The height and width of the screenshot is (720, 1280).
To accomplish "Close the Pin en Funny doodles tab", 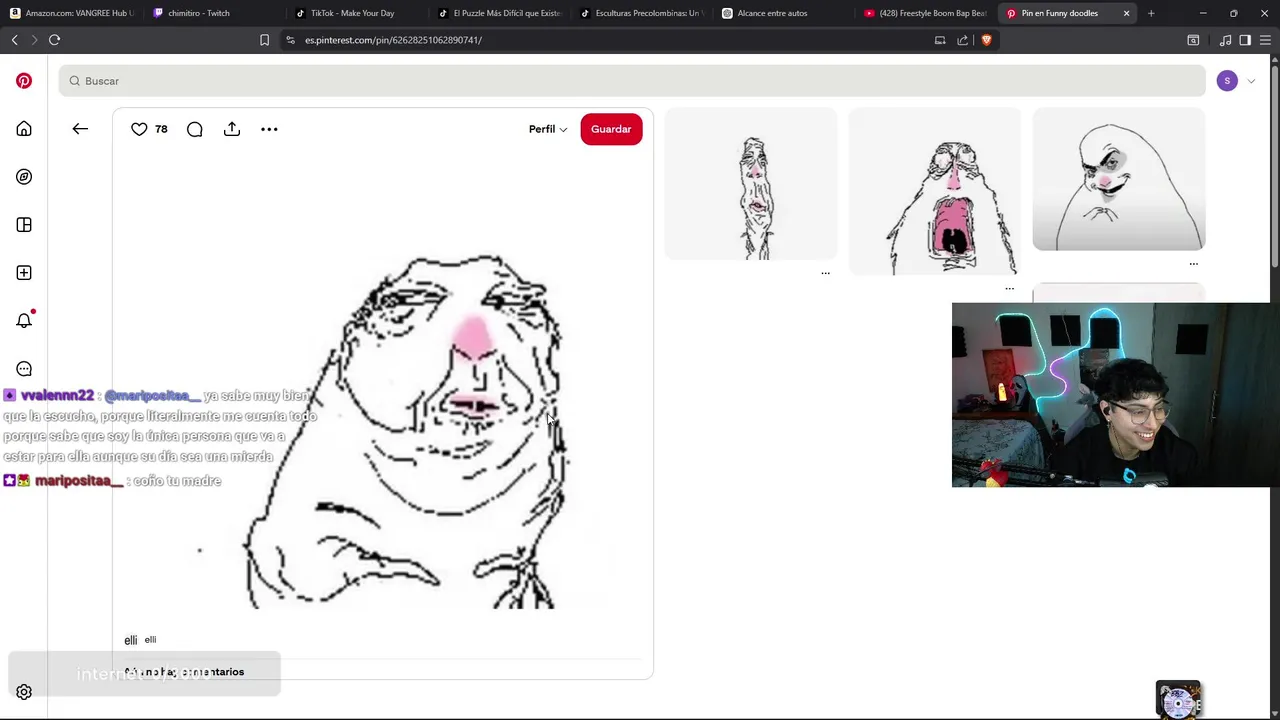I will point(1126,13).
